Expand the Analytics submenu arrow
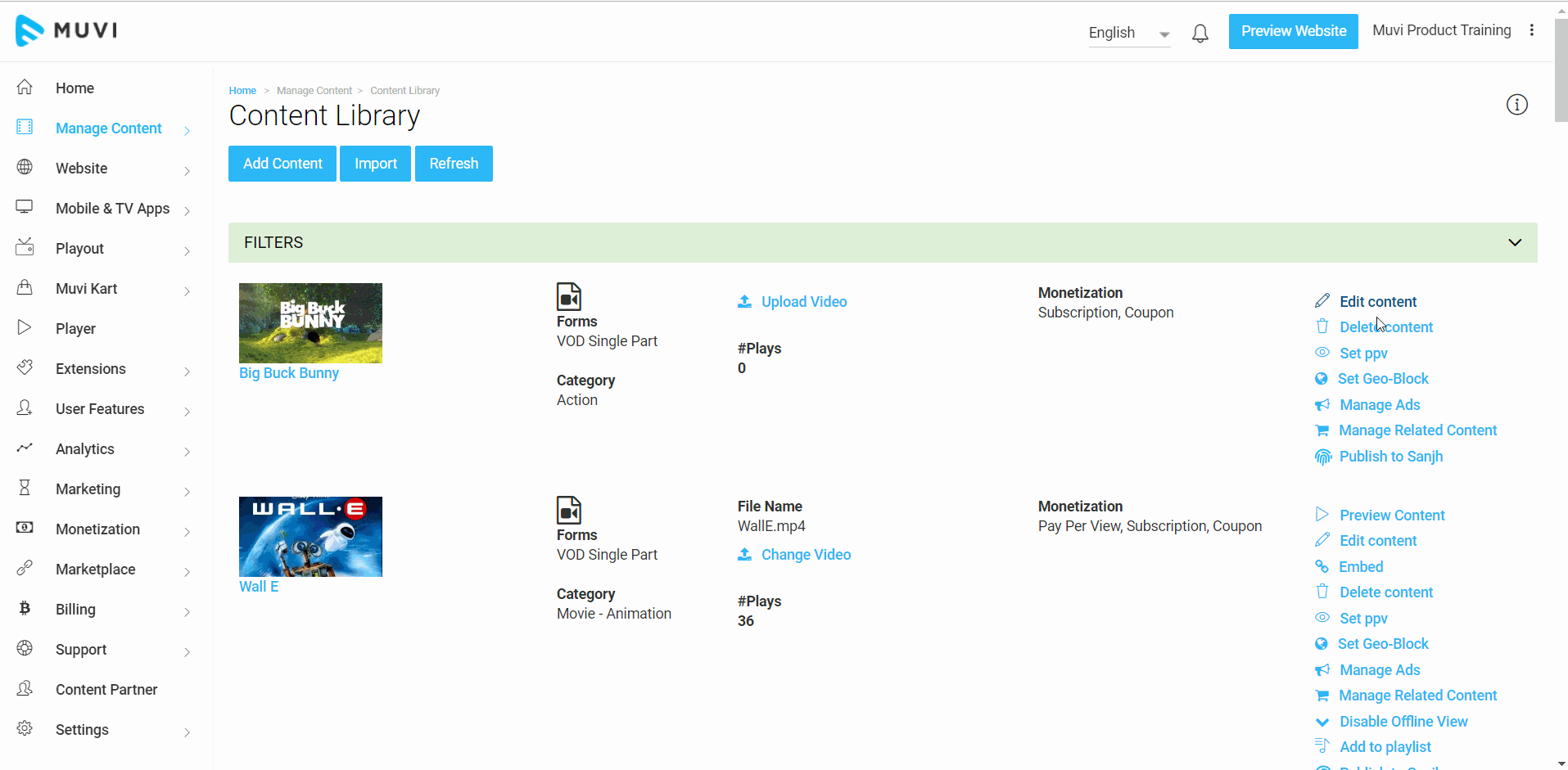The image size is (1568, 770). (x=188, y=451)
